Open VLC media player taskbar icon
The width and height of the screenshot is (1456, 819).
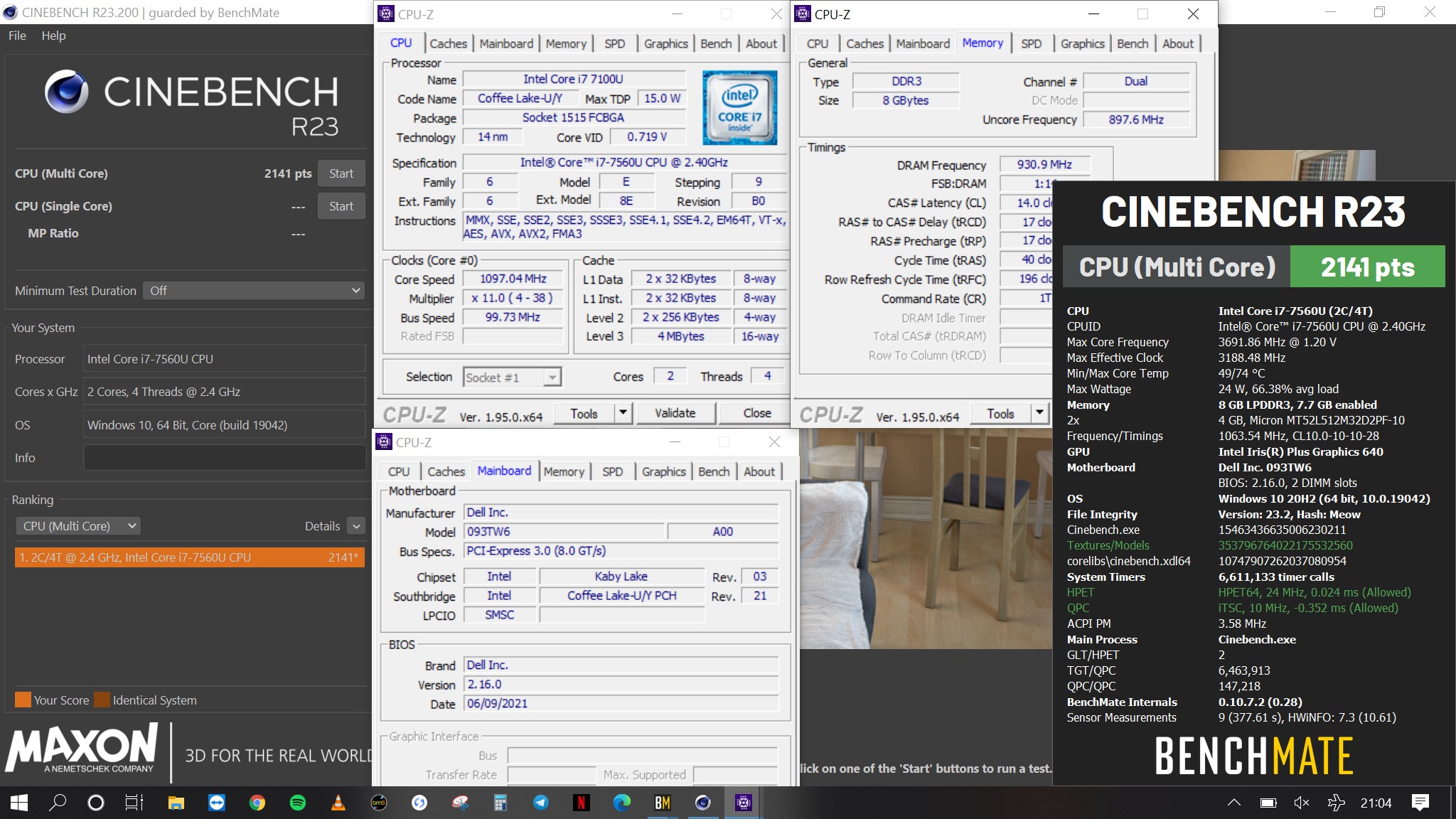coord(338,803)
